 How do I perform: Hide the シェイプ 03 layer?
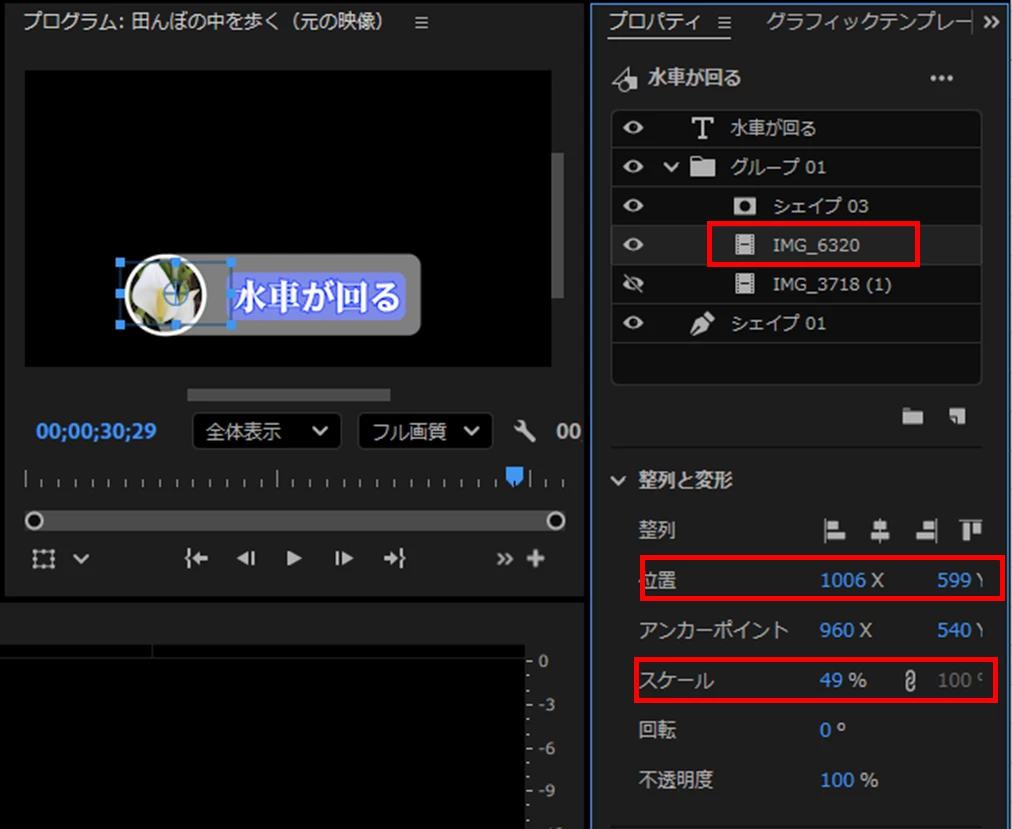[633, 206]
